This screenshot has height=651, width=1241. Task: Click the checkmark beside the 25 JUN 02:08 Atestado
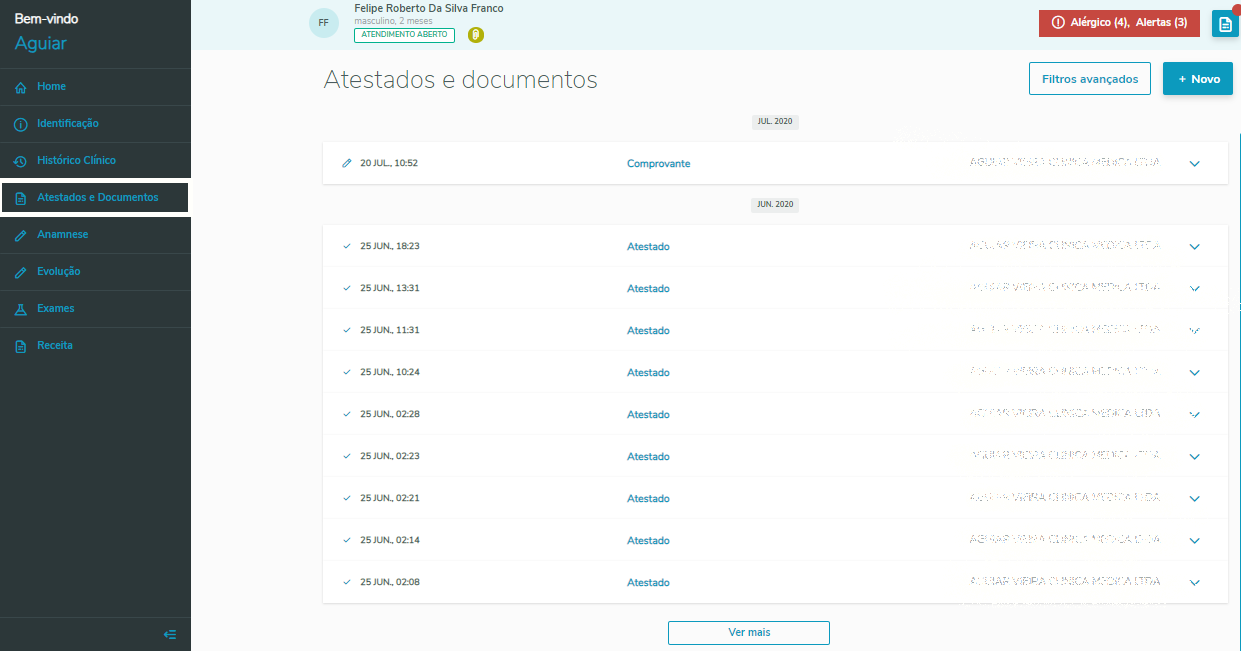(346, 581)
